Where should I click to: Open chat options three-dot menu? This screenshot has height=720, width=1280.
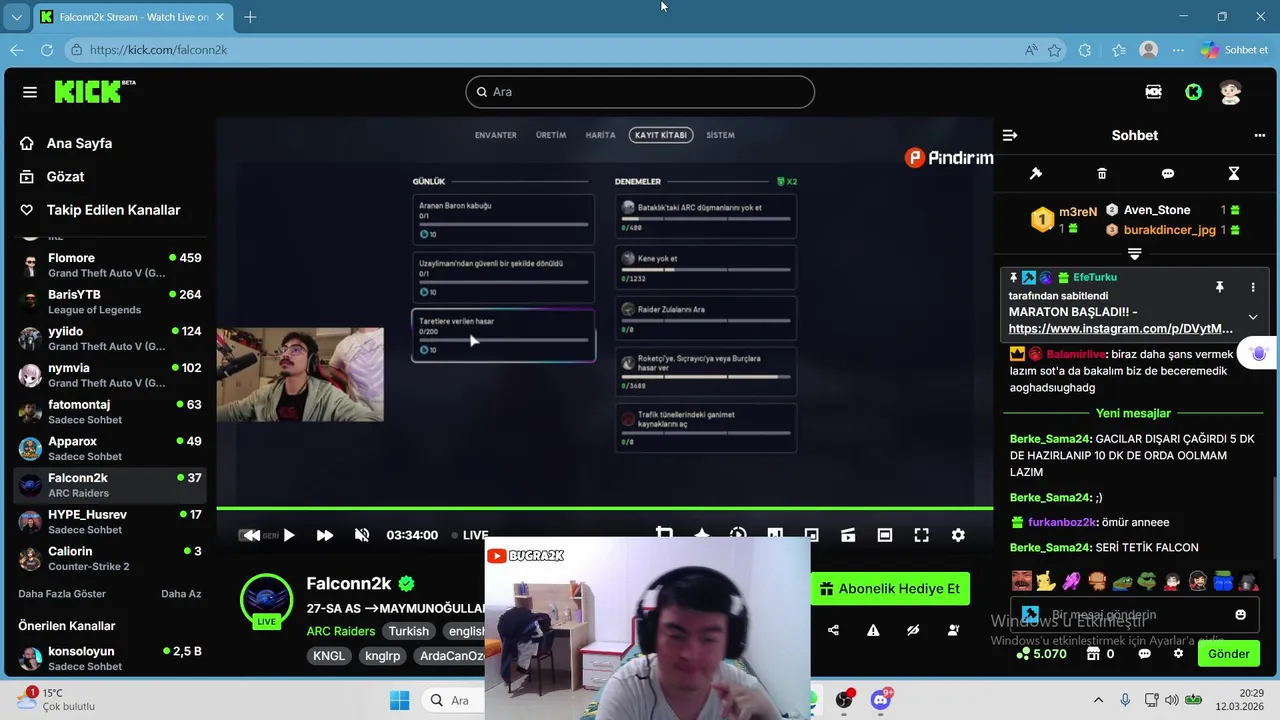pyautogui.click(x=1259, y=135)
